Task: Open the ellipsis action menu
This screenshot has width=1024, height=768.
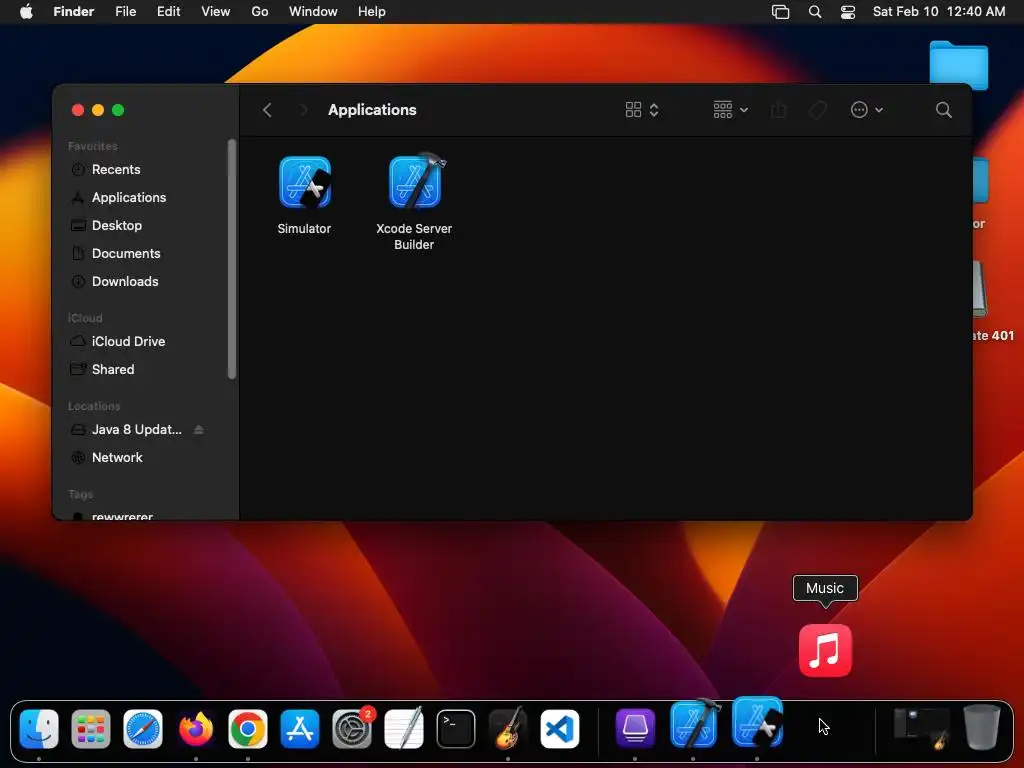Action: (x=867, y=110)
